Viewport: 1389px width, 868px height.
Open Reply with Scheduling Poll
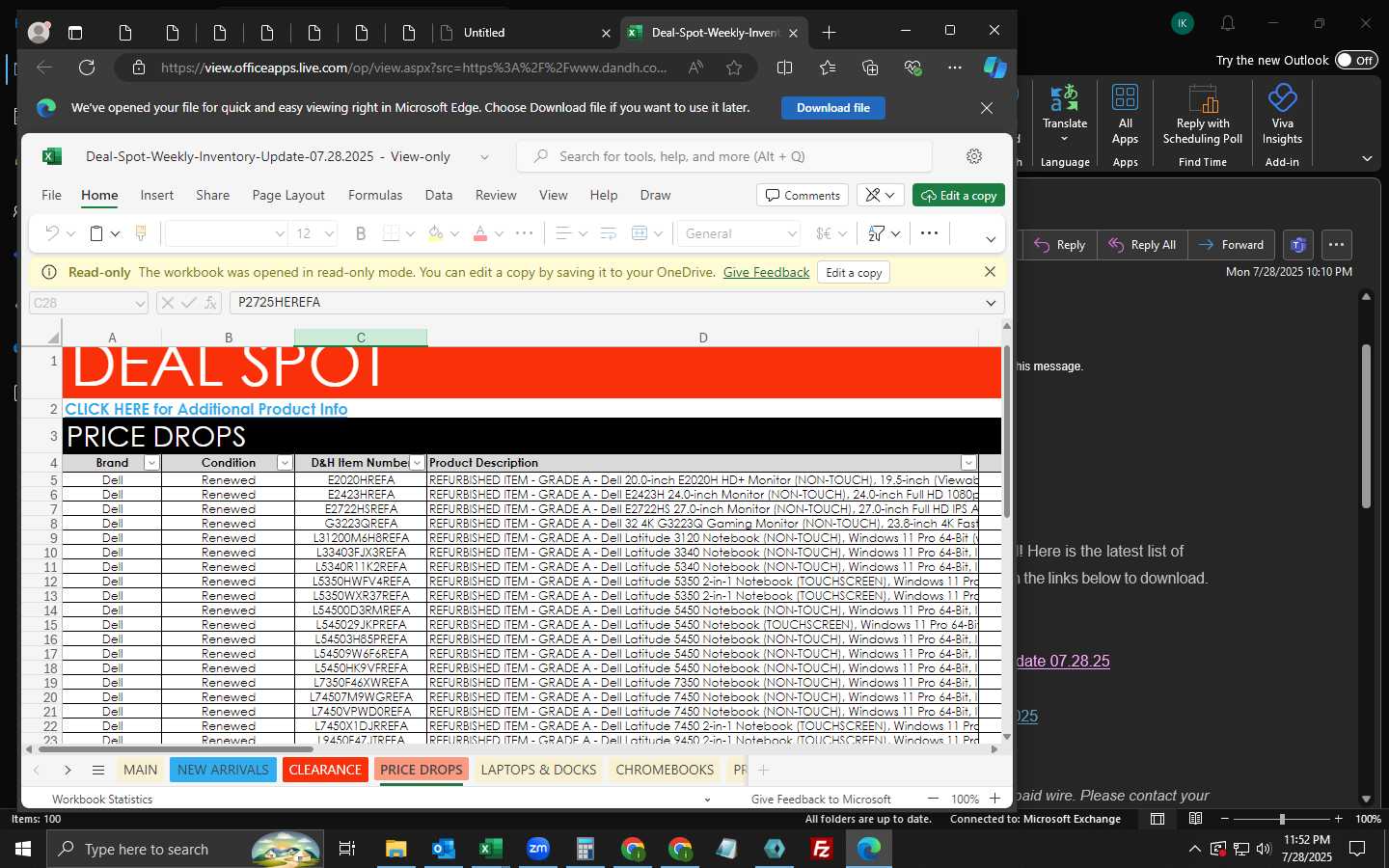coord(1203,114)
